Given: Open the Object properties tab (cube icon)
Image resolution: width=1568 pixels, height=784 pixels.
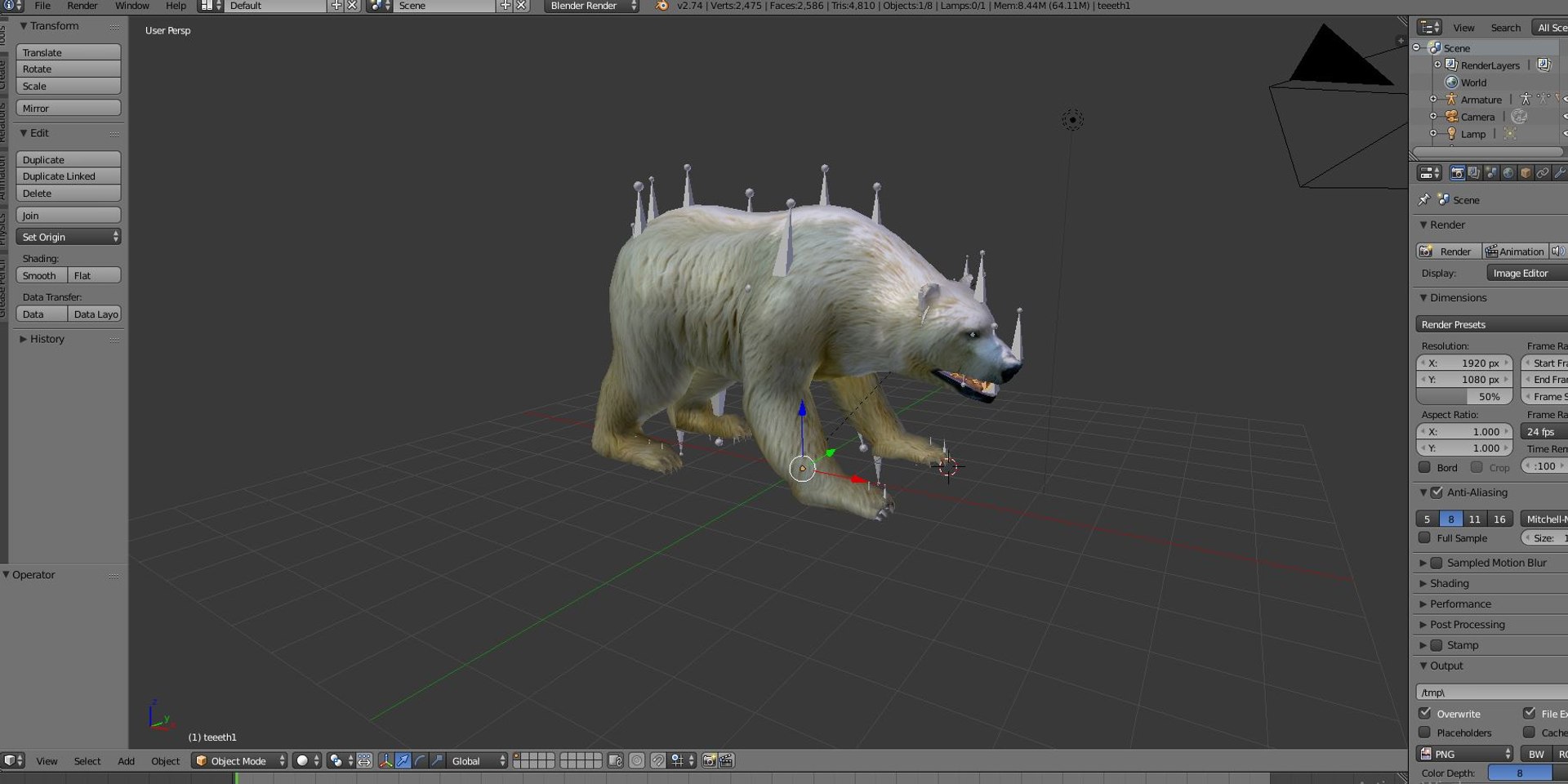Looking at the screenshot, I should (x=1526, y=173).
